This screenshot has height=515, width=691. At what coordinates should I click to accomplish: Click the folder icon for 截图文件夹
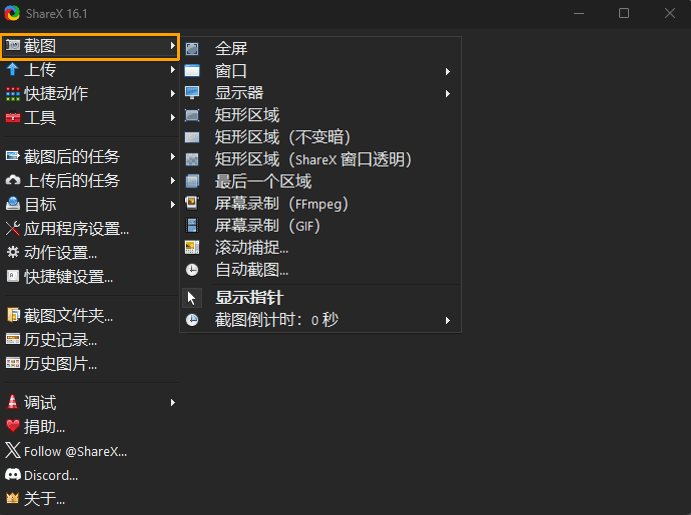click(13, 315)
